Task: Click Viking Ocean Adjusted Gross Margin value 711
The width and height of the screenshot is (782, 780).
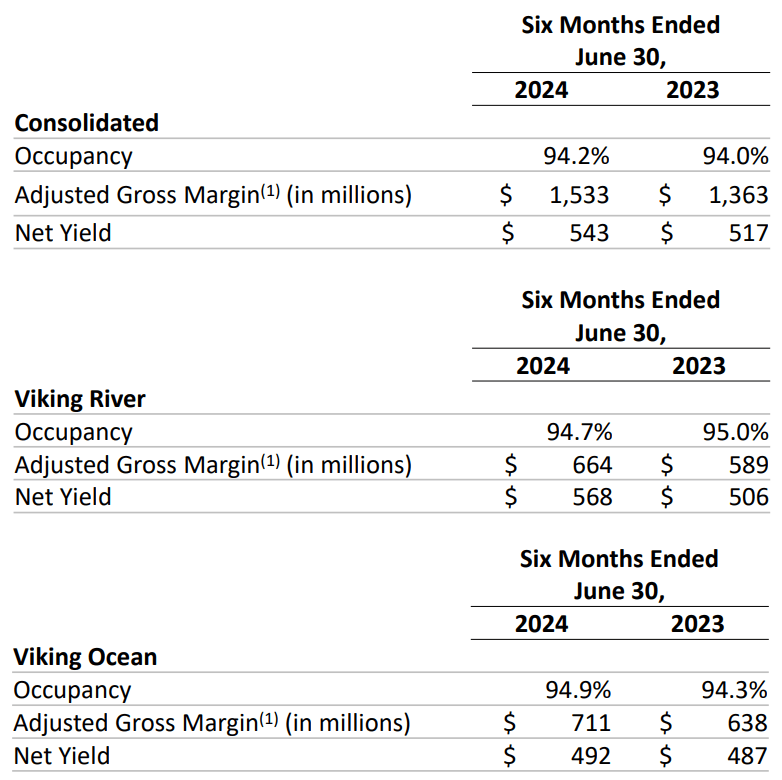Action: (590, 723)
